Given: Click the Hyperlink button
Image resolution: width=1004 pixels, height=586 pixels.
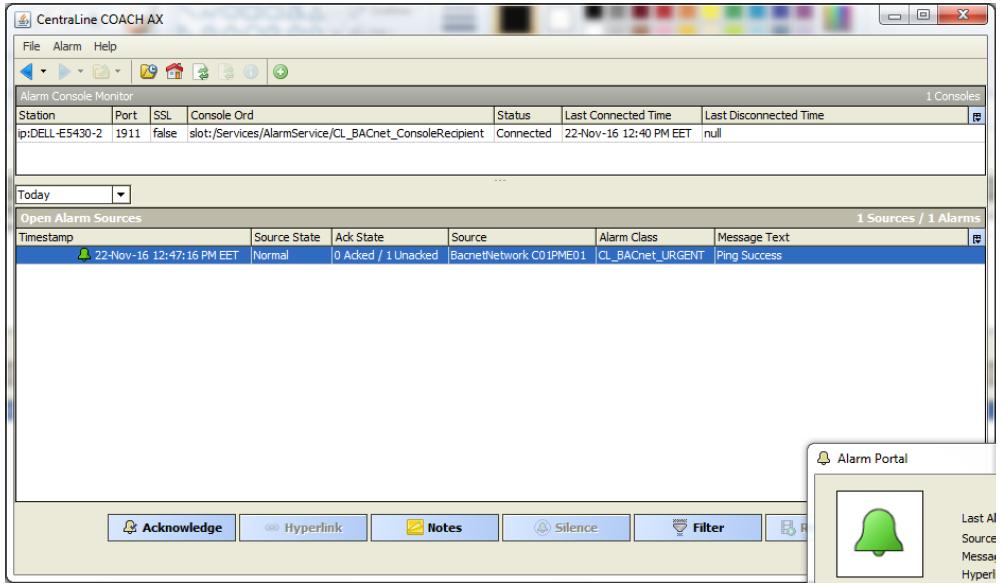Looking at the screenshot, I should (304, 528).
